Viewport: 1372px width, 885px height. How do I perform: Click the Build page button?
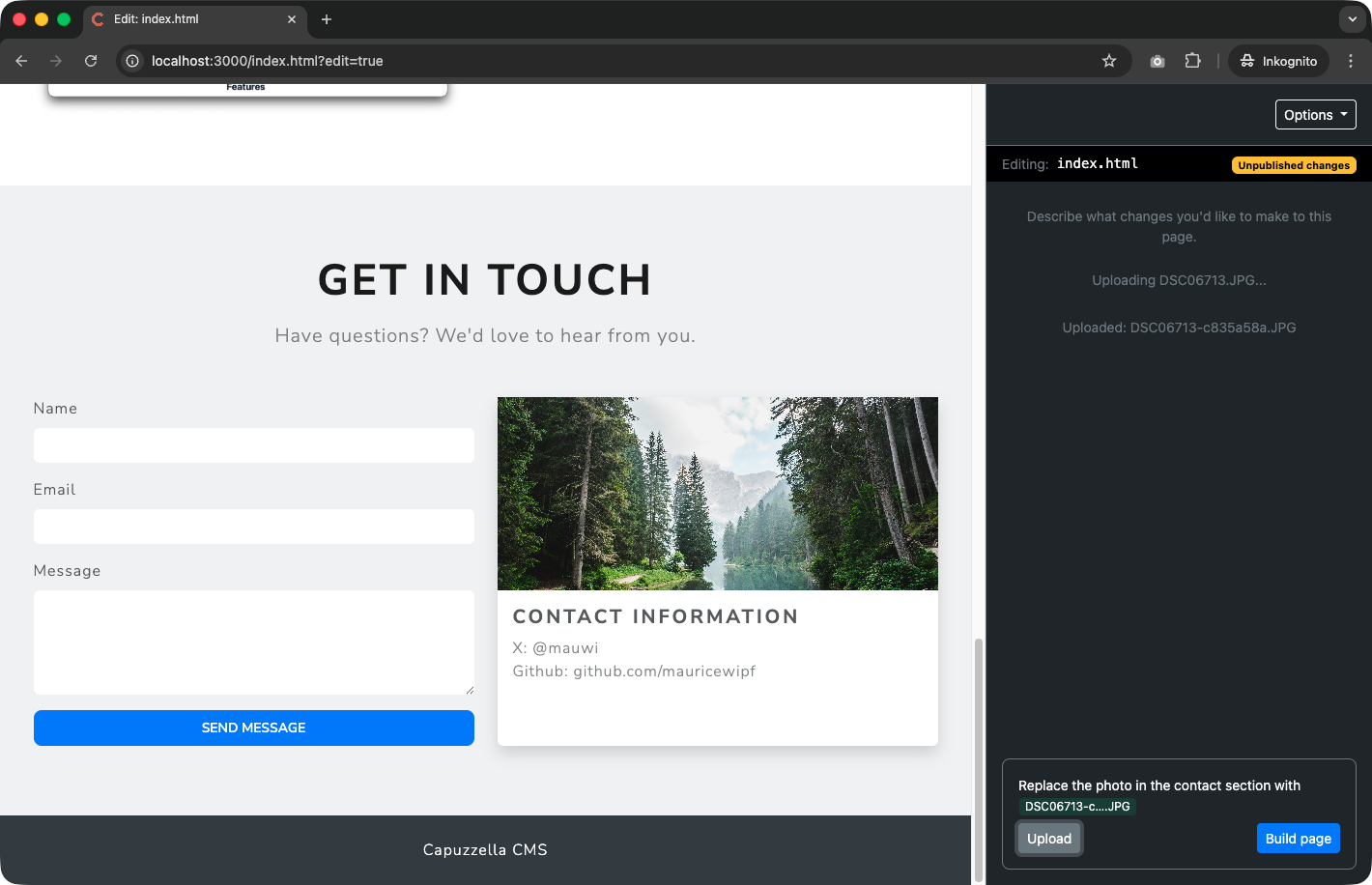pyautogui.click(x=1298, y=839)
